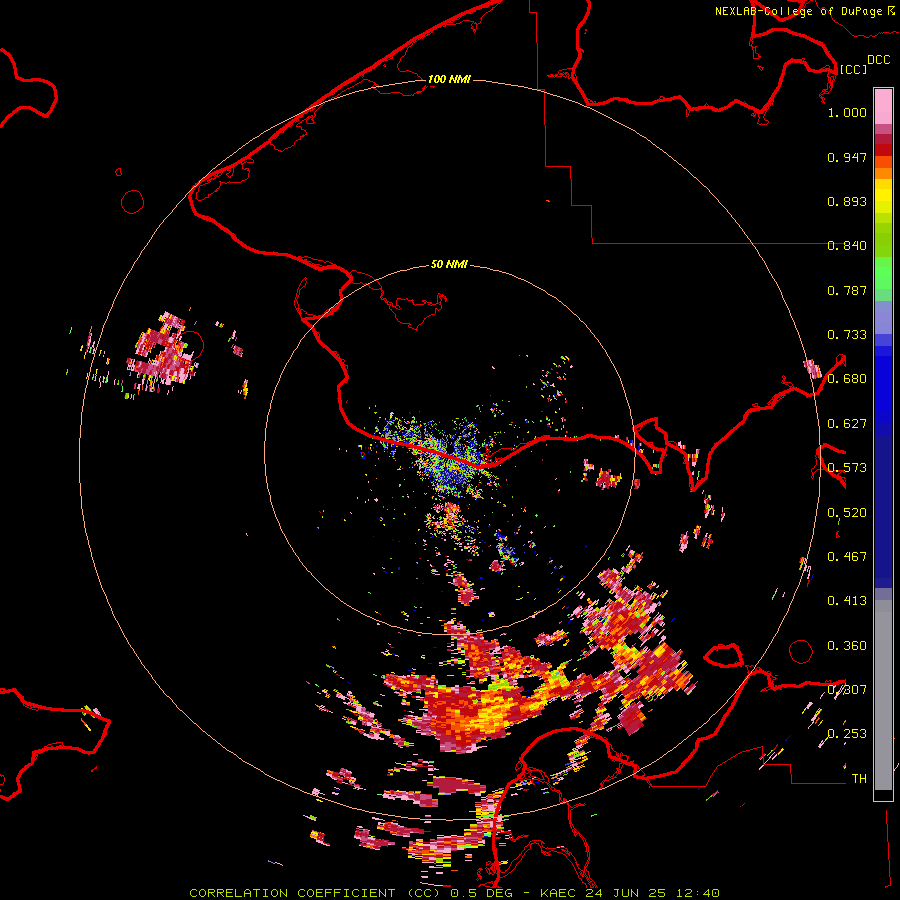This screenshot has height=900, width=900.
Task: Click the 0.307 color scale value
Action: pyautogui.click(x=847, y=690)
